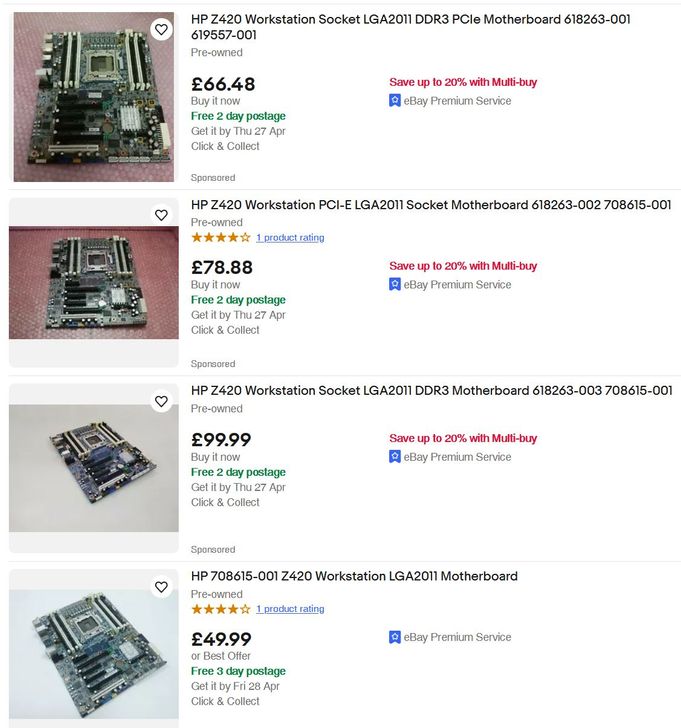
Task: Click 'Save up to 20% with Multi-buy' on the £66.48 listing
Action: 463,82
